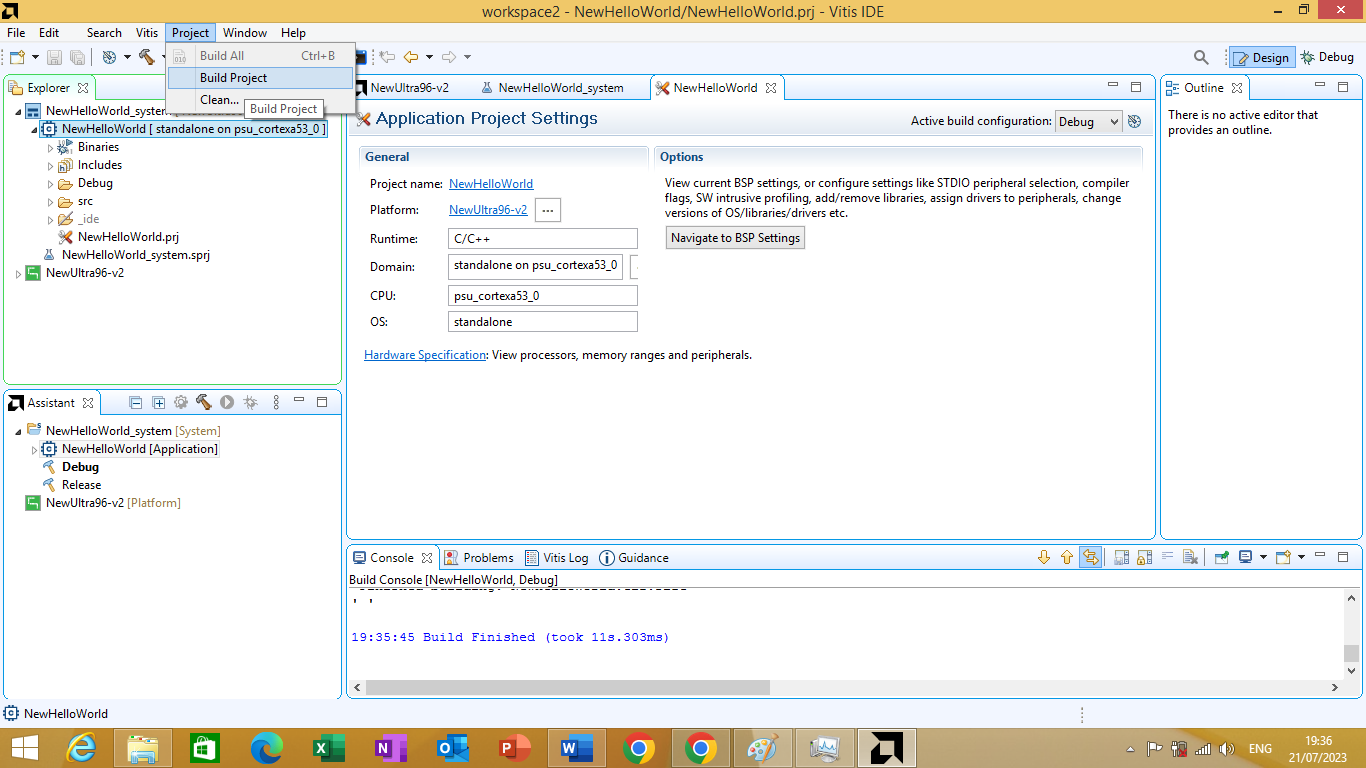The image size is (1366, 768).
Task: Click the Save All toolbar icon
Action: click(x=76, y=57)
